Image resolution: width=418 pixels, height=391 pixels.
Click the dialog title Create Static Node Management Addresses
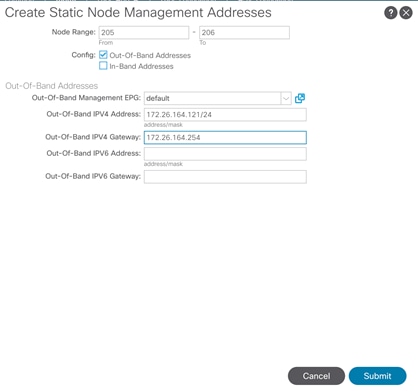click(x=138, y=13)
